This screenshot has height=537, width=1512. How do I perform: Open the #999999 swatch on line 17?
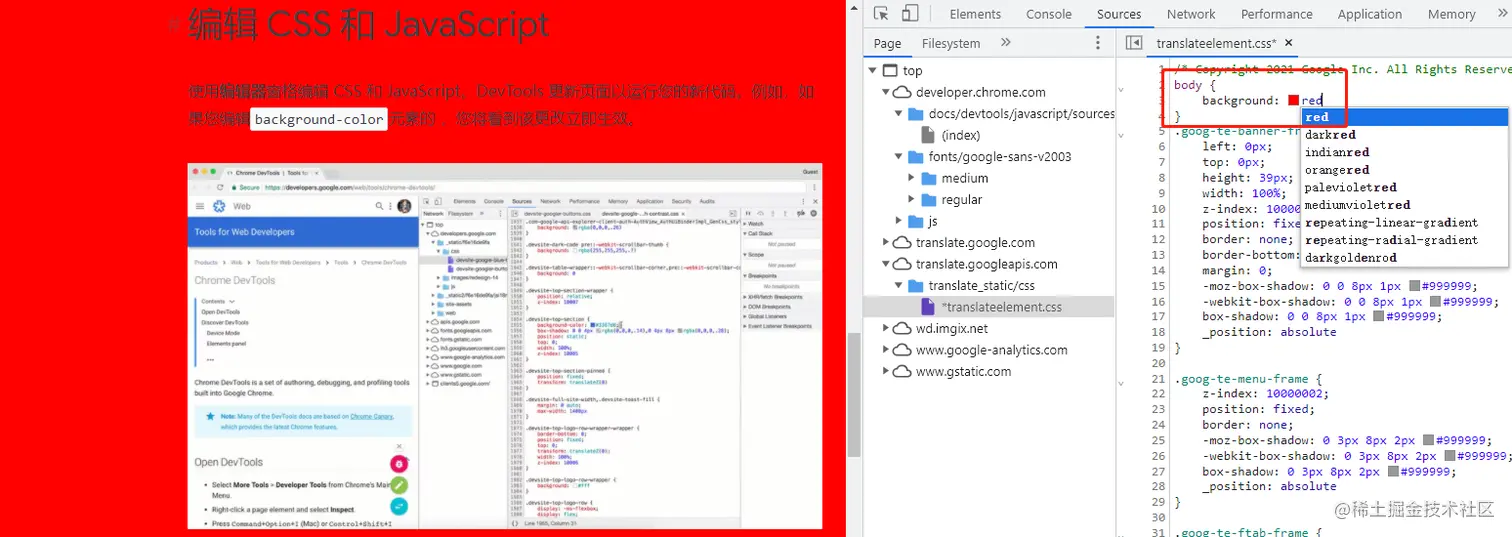tap(1379, 316)
